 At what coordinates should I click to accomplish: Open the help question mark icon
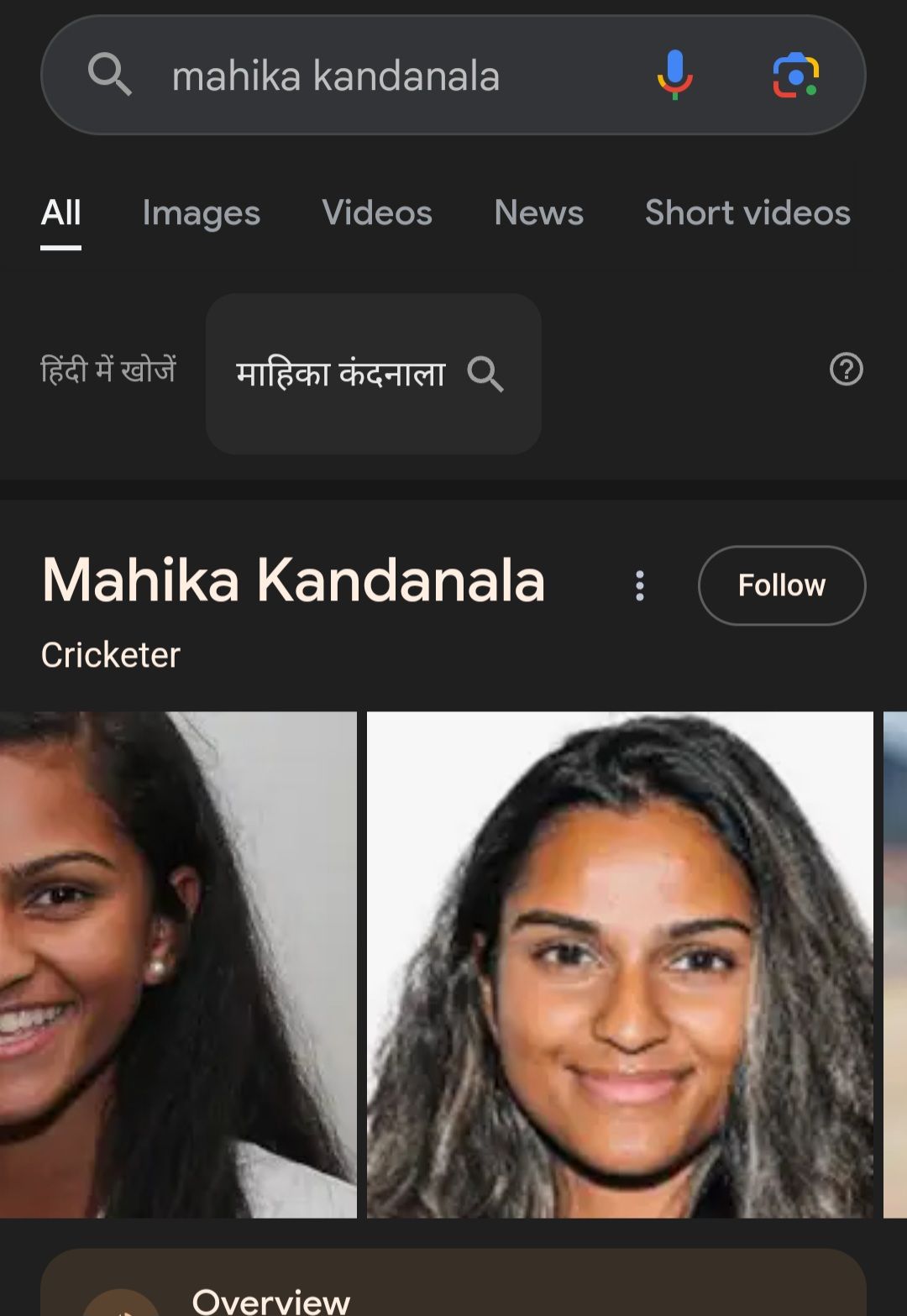pos(846,370)
